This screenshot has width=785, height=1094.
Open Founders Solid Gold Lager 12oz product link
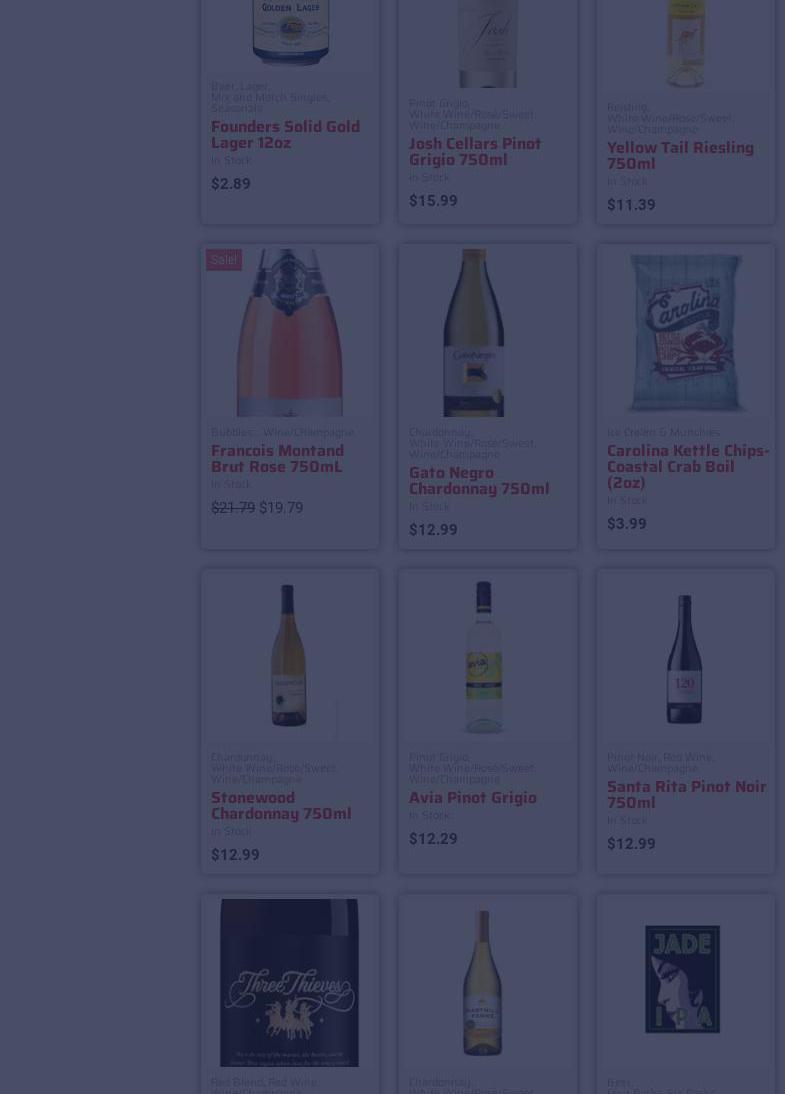tap(285, 135)
